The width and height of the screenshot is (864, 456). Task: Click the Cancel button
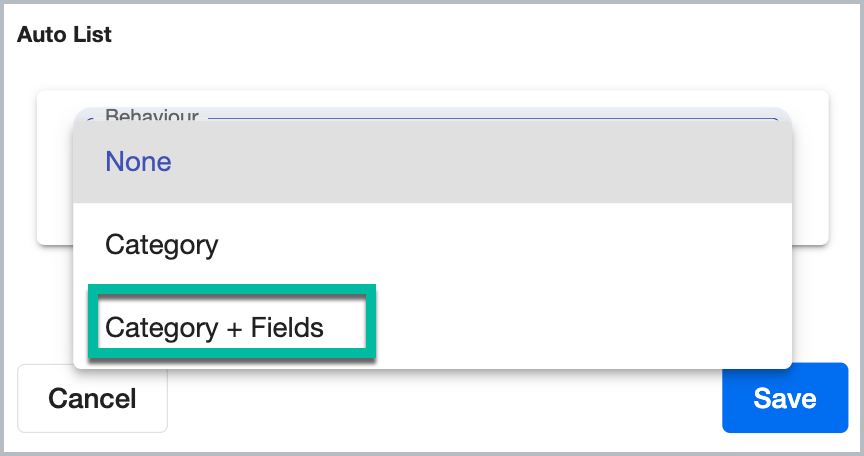tap(92, 398)
